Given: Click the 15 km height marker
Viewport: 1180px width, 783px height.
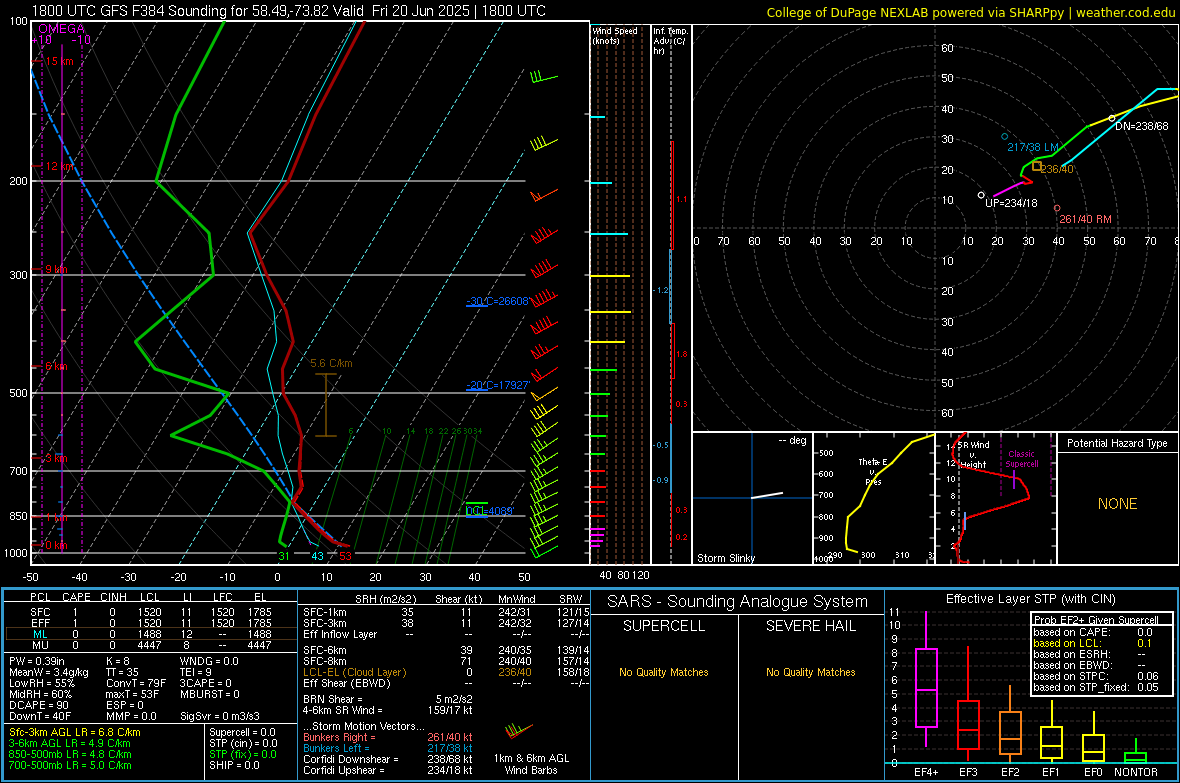Looking at the screenshot, I should pos(59,62).
